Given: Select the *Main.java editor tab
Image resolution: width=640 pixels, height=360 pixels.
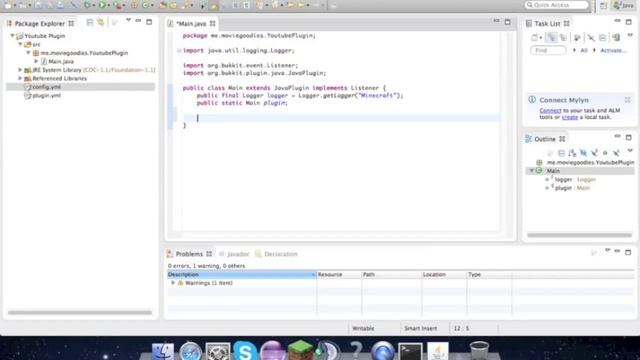Looking at the screenshot, I should [x=191, y=24].
